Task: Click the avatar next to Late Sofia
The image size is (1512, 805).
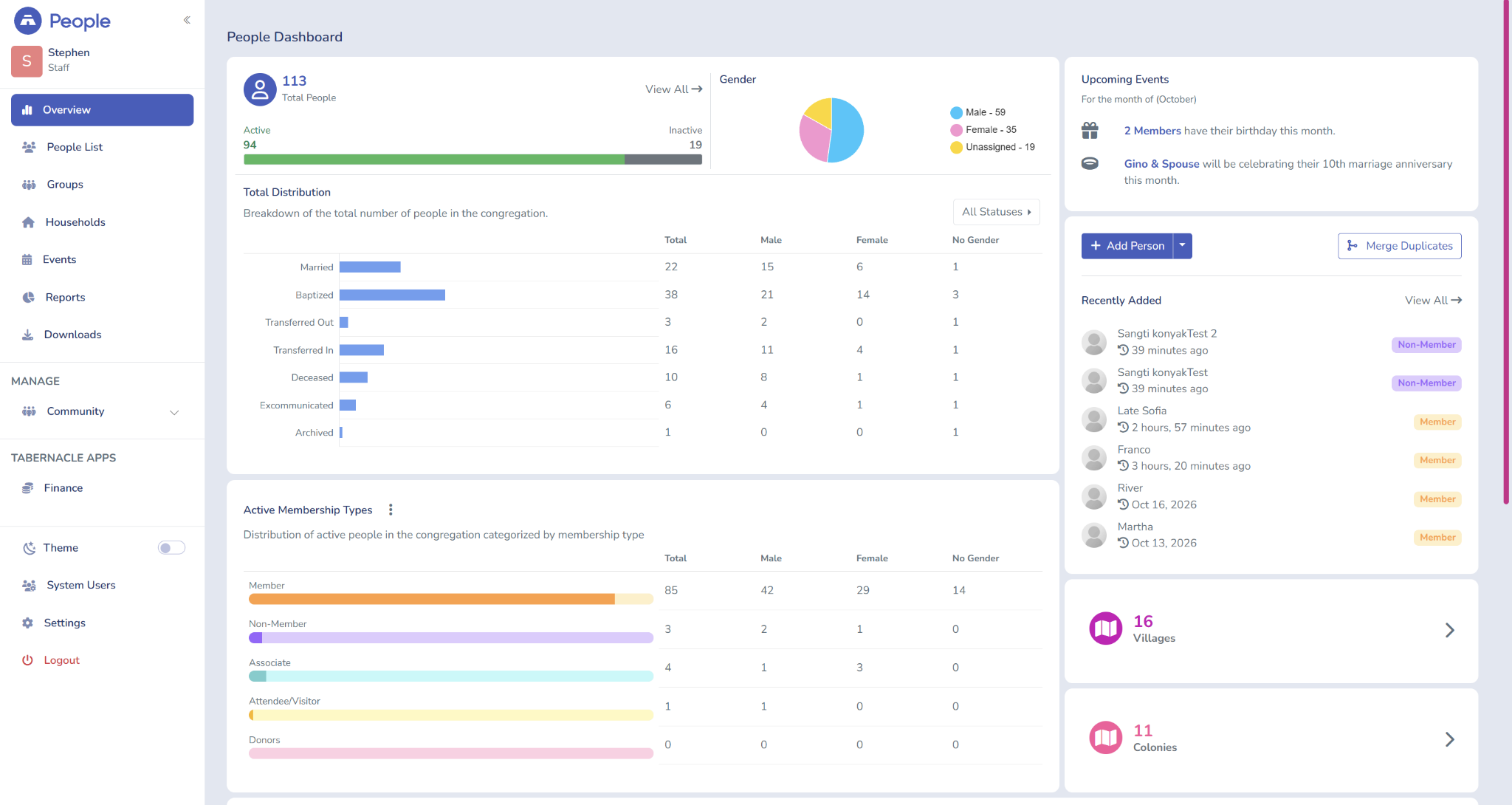Action: [x=1094, y=419]
